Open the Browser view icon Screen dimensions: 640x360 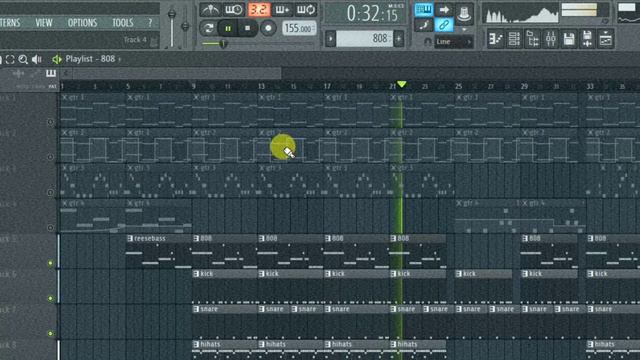[x=533, y=39]
